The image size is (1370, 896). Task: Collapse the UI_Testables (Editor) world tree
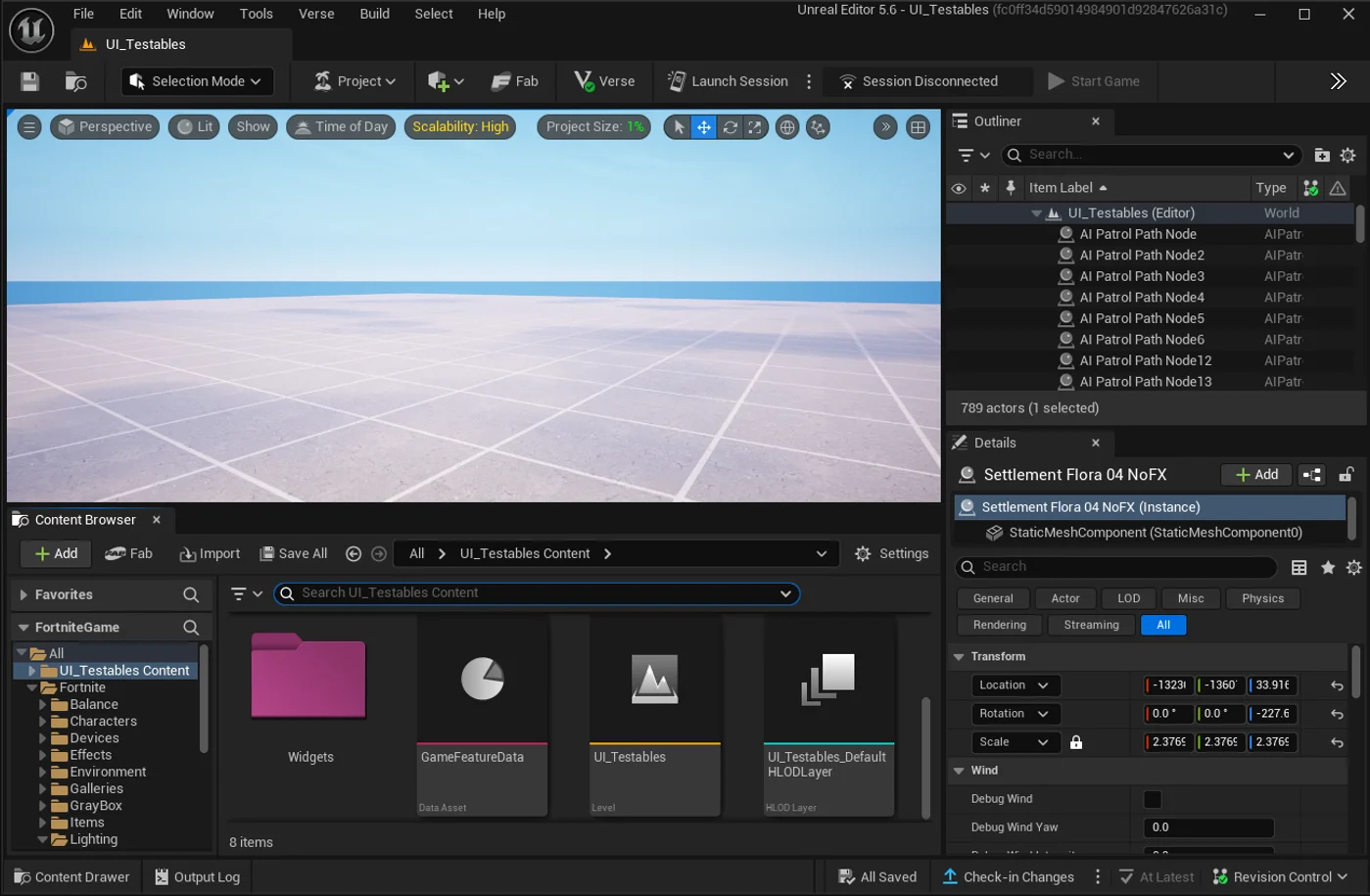[x=1036, y=213]
